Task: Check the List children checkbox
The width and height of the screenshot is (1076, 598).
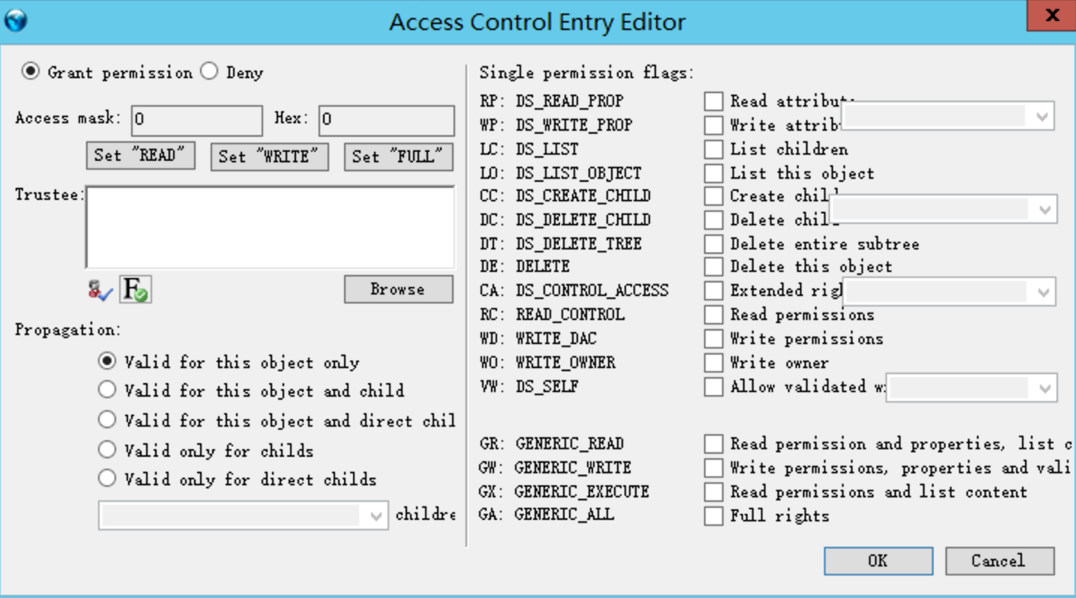Action: 714,149
